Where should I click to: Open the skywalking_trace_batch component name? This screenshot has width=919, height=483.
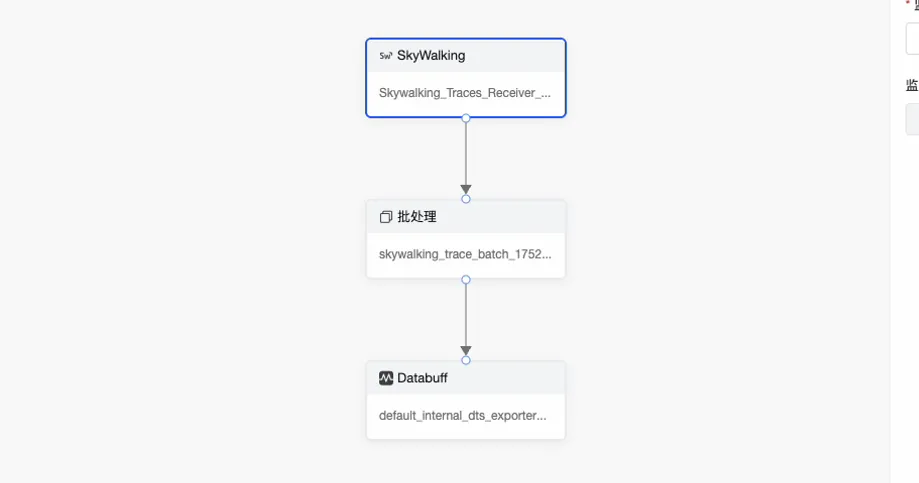coord(465,254)
